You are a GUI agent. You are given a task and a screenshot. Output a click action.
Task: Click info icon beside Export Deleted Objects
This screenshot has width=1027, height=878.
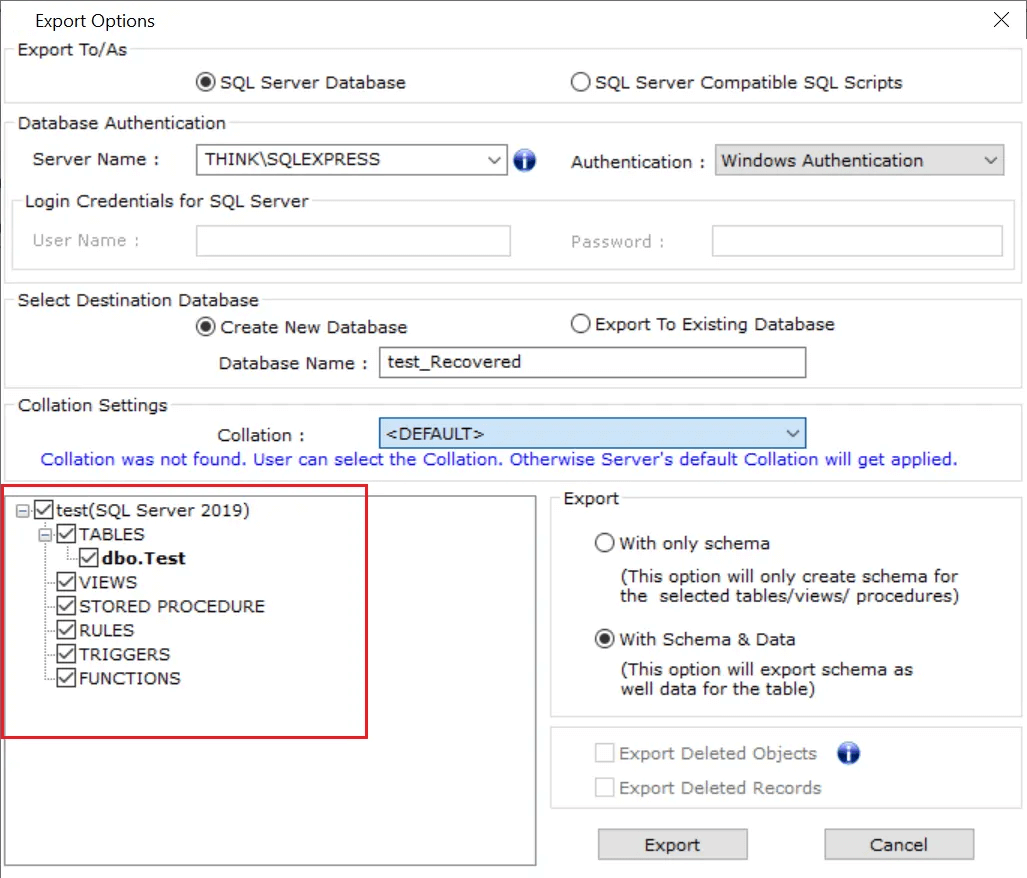[x=848, y=753]
